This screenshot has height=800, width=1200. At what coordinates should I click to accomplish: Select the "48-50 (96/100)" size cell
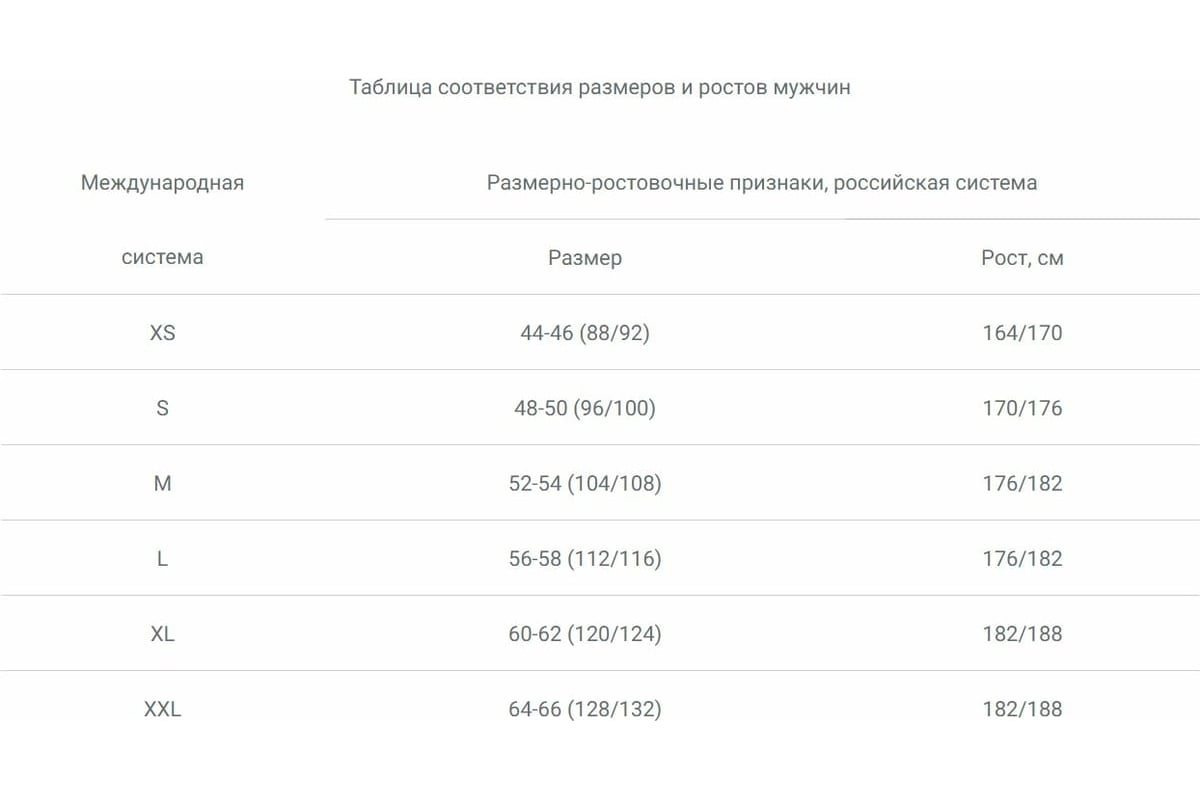click(584, 408)
